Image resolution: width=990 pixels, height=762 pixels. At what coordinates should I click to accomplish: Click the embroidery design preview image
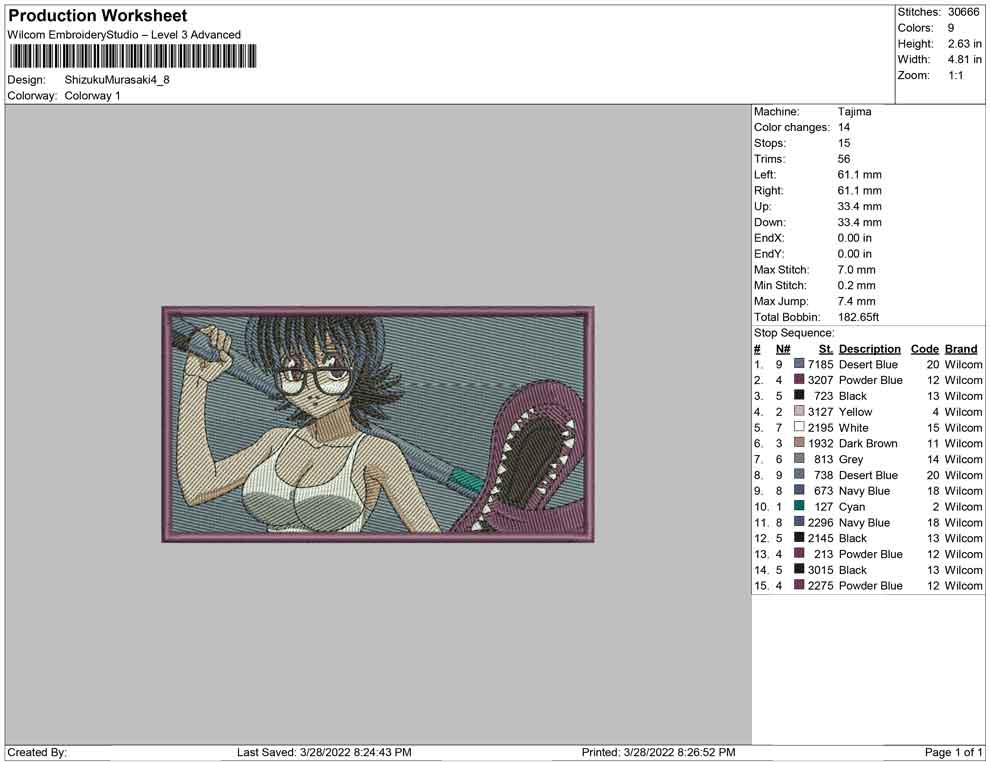(378, 424)
